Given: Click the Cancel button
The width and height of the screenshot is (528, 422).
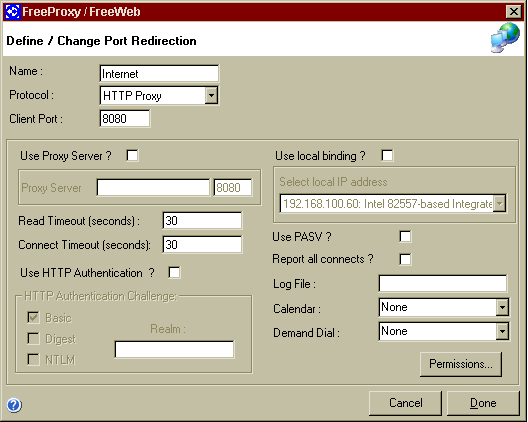Looking at the screenshot, I should (405, 403).
